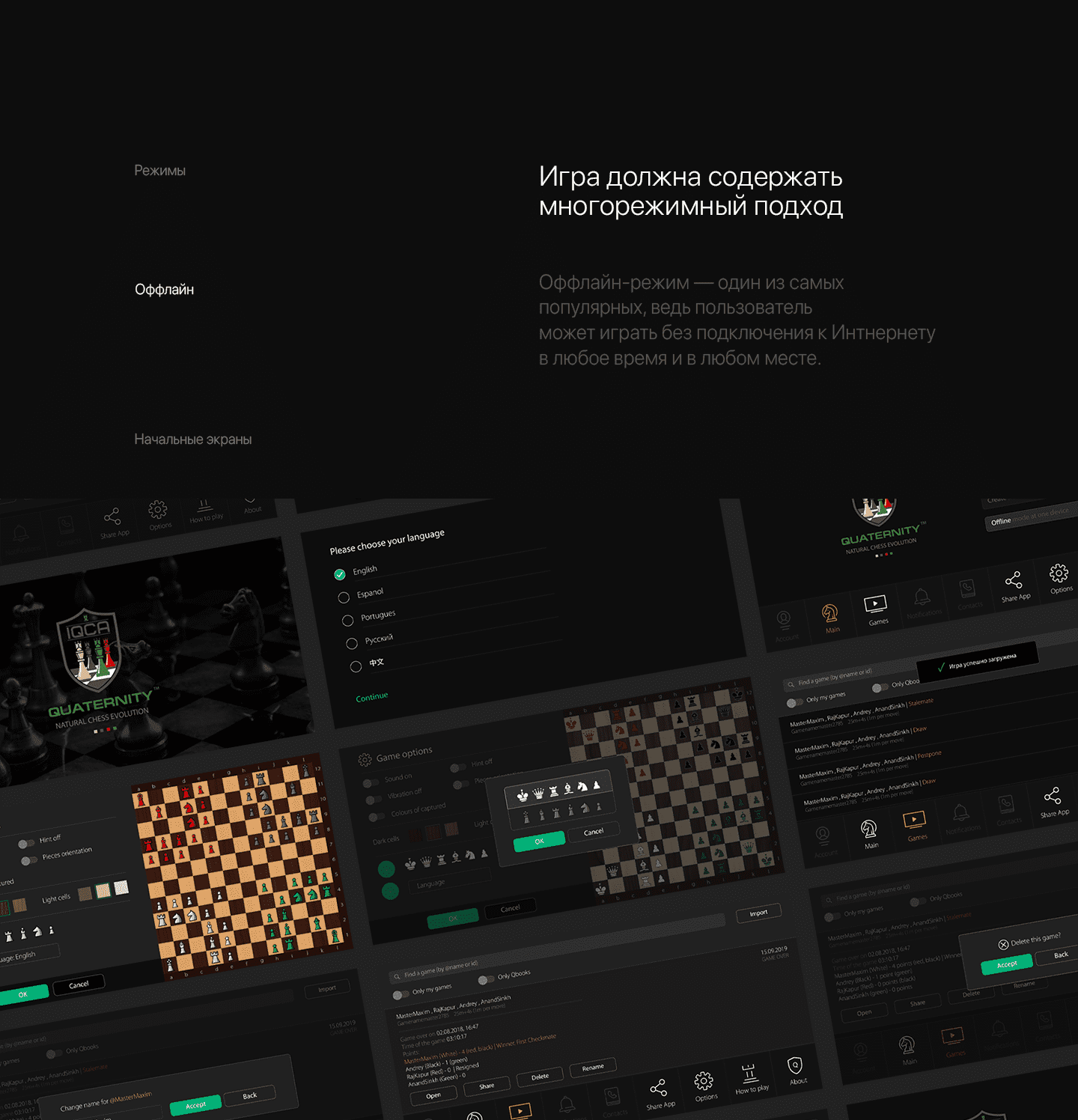Select white king in piece style popup
The width and height of the screenshot is (1078, 1120).
point(523,795)
